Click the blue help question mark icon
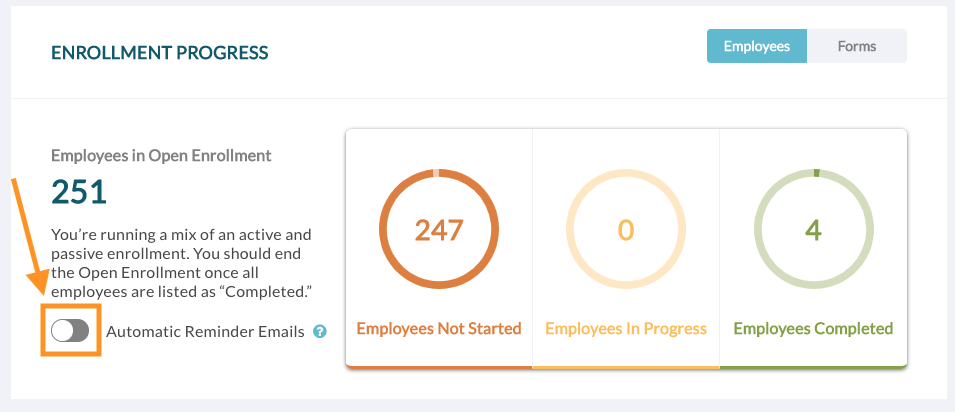The width and height of the screenshot is (955, 412). (x=320, y=332)
